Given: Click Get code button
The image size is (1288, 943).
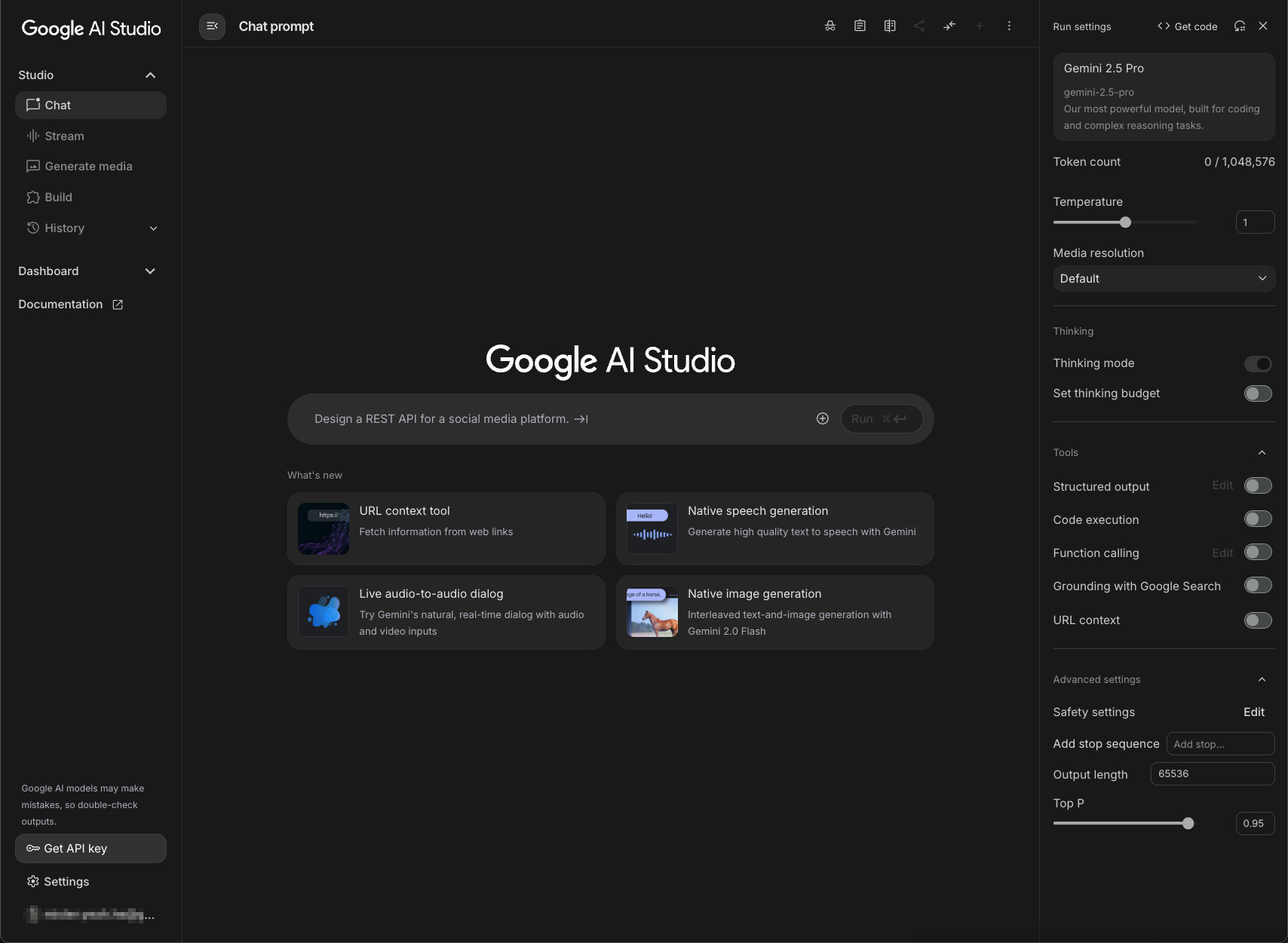Looking at the screenshot, I should pos(1187,26).
